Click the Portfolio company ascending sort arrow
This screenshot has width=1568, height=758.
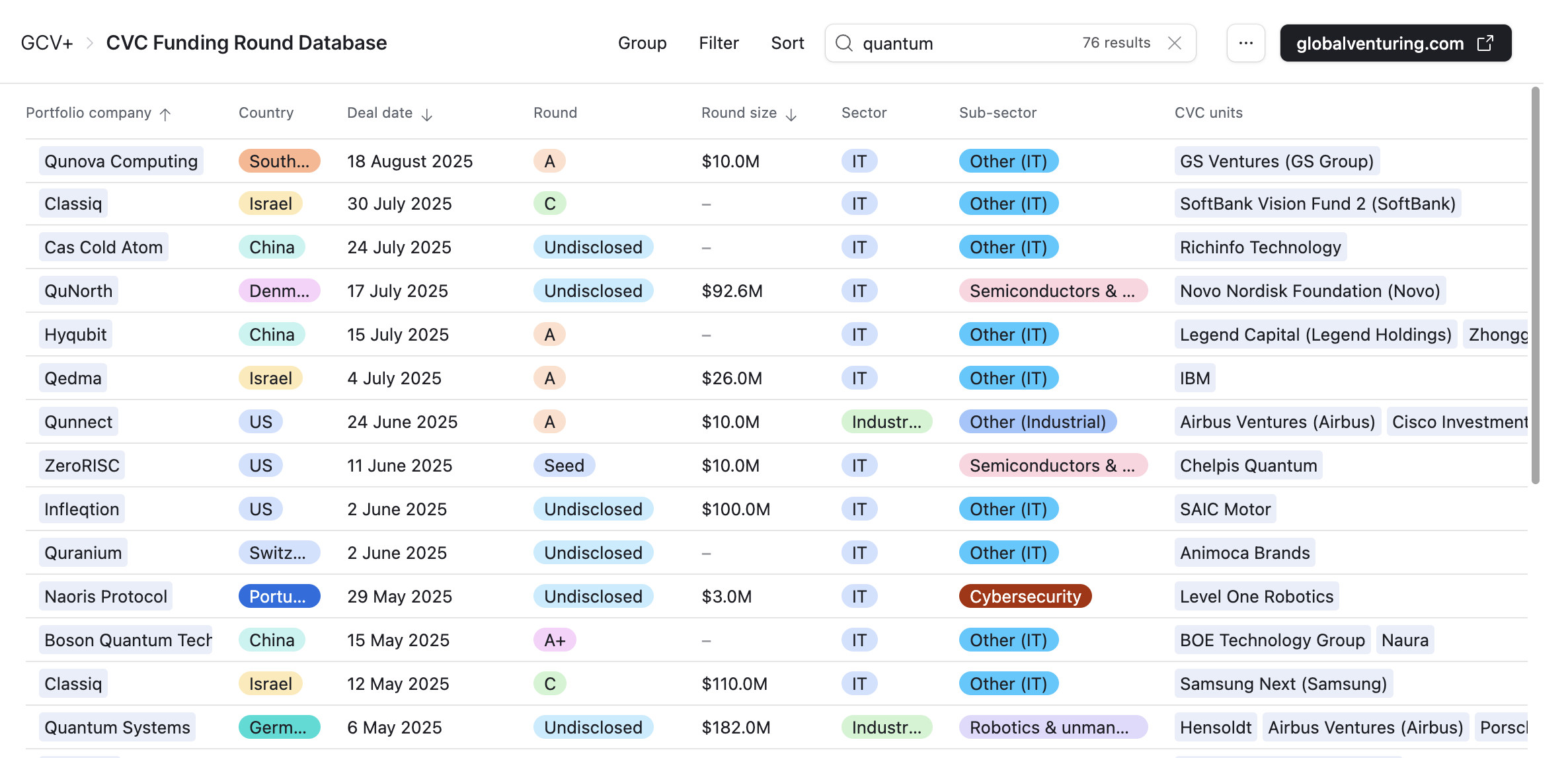point(165,114)
